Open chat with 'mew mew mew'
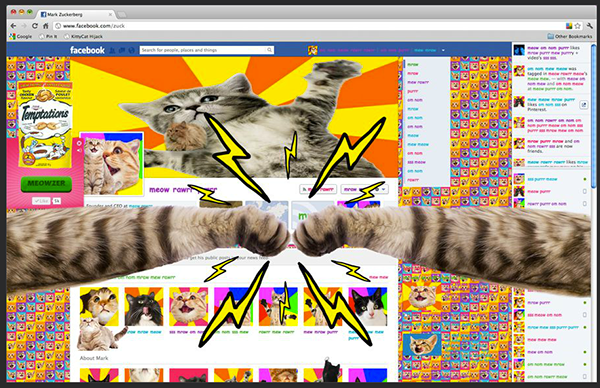This screenshot has width=600, height=388. tap(551, 339)
